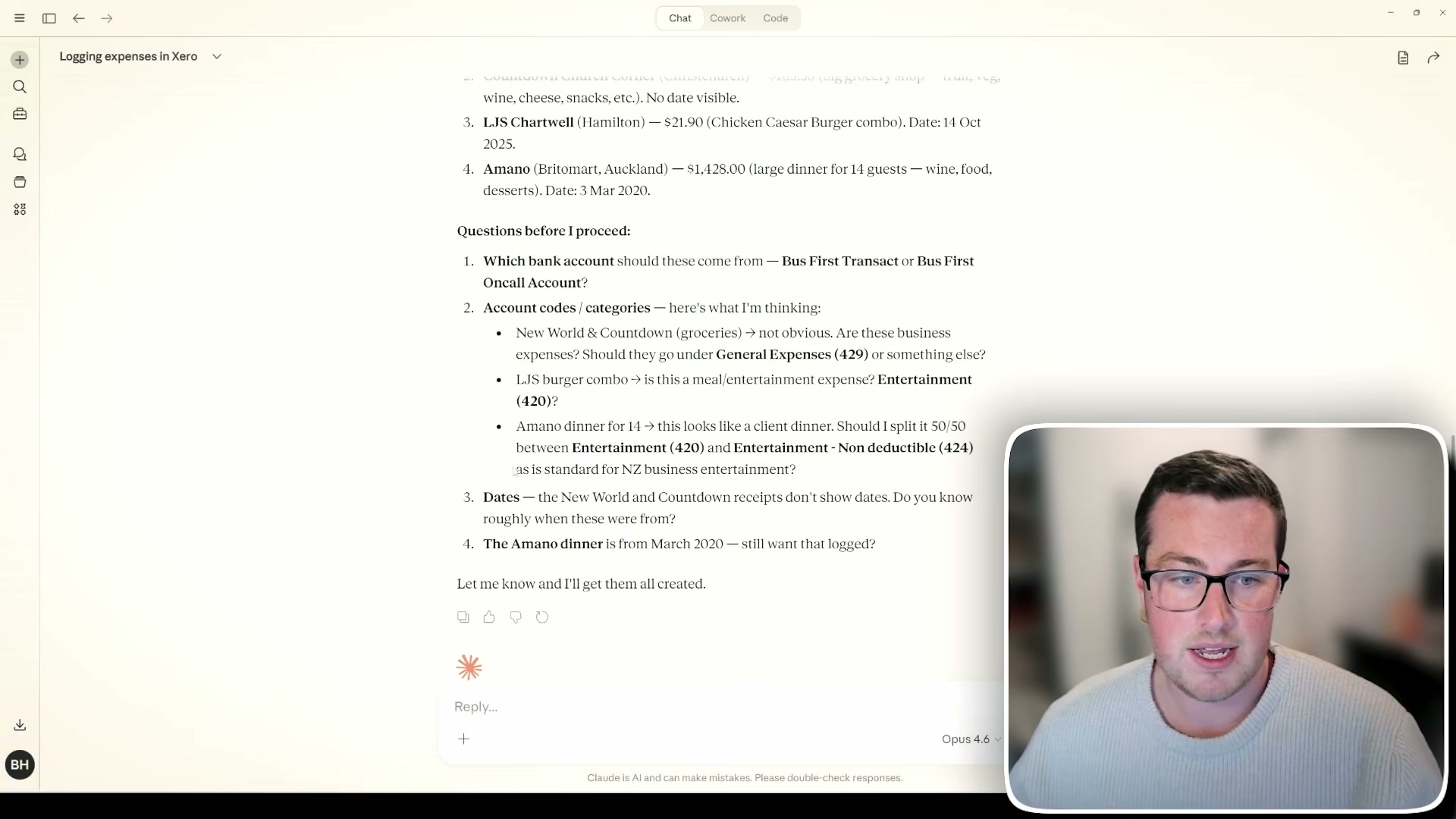Image resolution: width=1456 pixels, height=819 pixels.
Task: Click the share arrow icon
Action: click(1433, 58)
